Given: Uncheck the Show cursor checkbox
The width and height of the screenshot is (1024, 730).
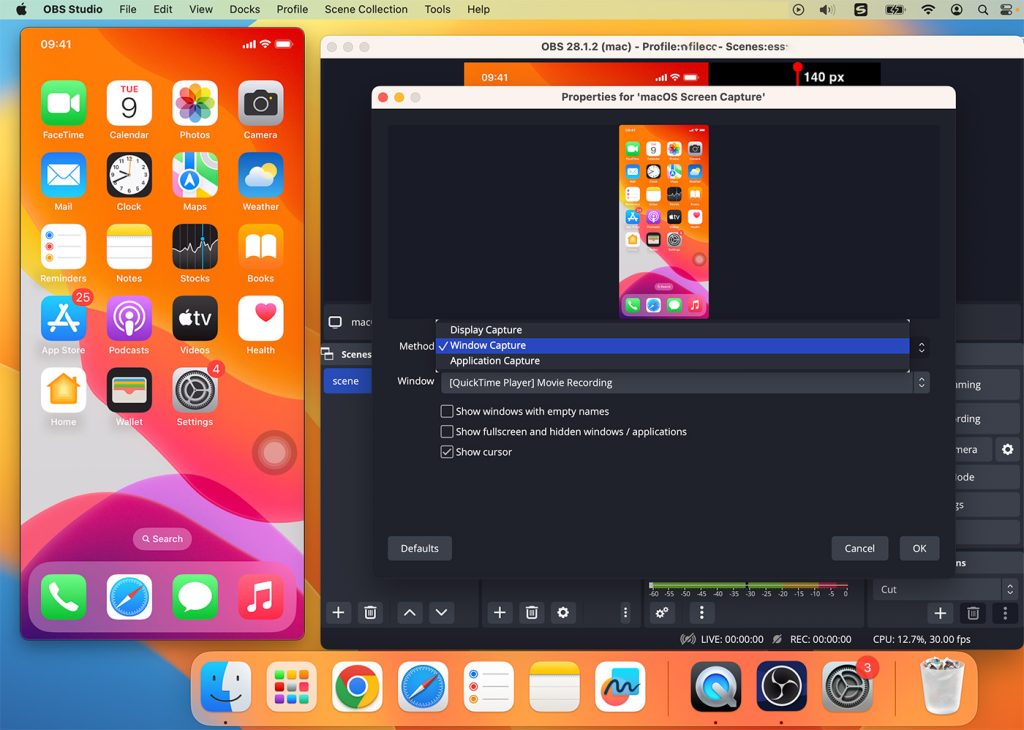Looking at the screenshot, I should pyautogui.click(x=447, y=452).
